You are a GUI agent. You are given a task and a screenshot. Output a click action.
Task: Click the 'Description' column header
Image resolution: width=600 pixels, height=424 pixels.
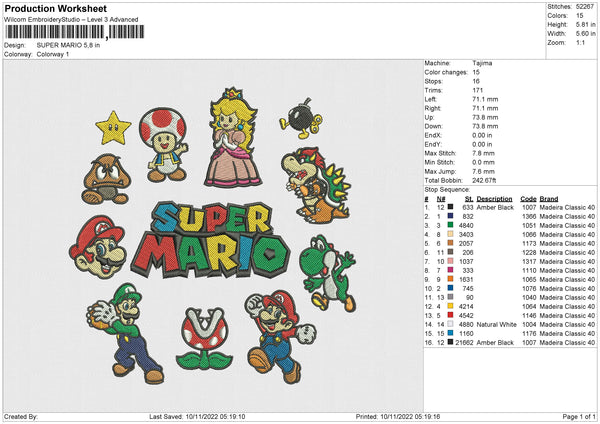pos(494,199)
